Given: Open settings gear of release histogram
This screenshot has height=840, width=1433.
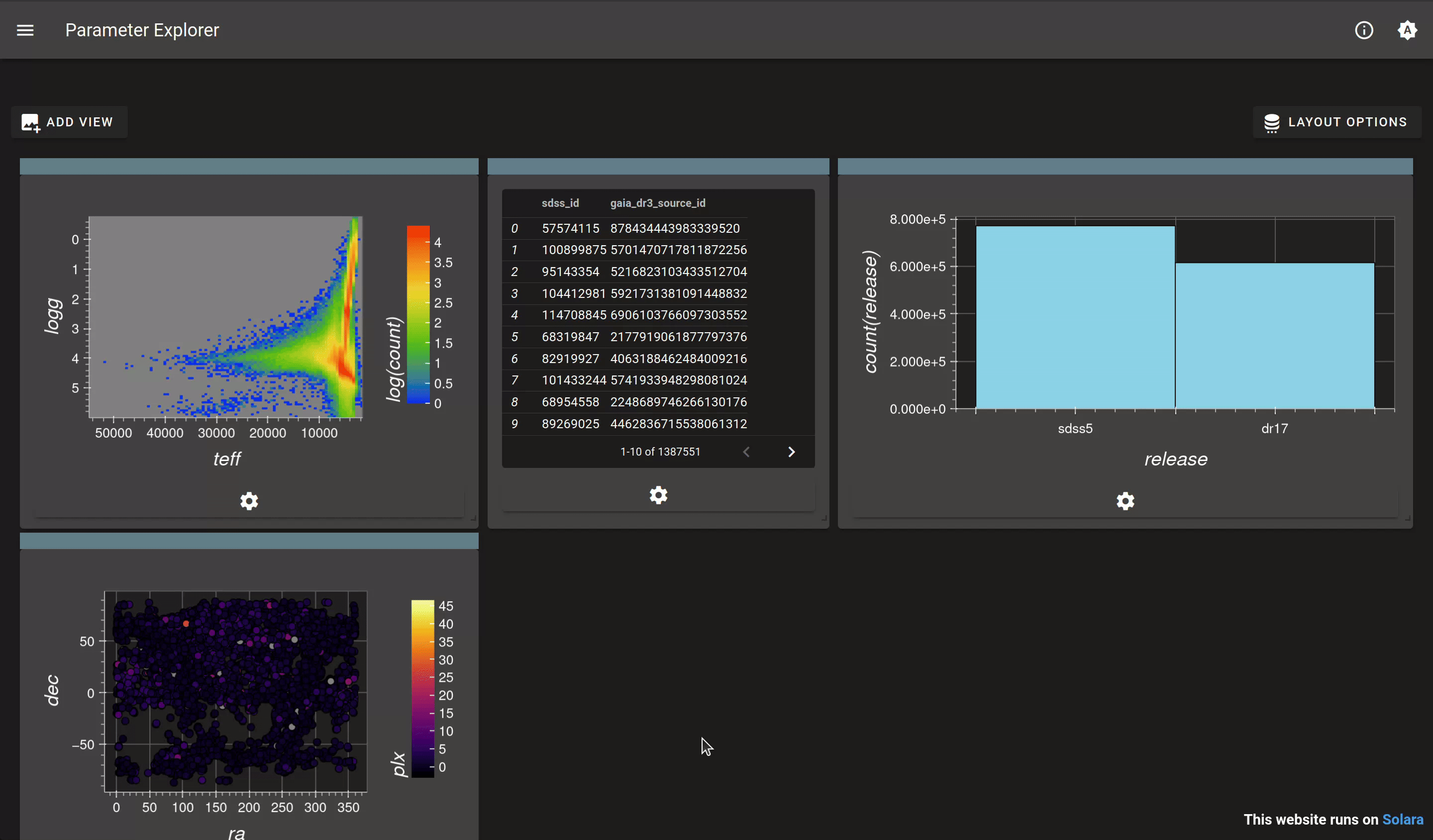Looking at the screenshot, I should coord(1125,501).
